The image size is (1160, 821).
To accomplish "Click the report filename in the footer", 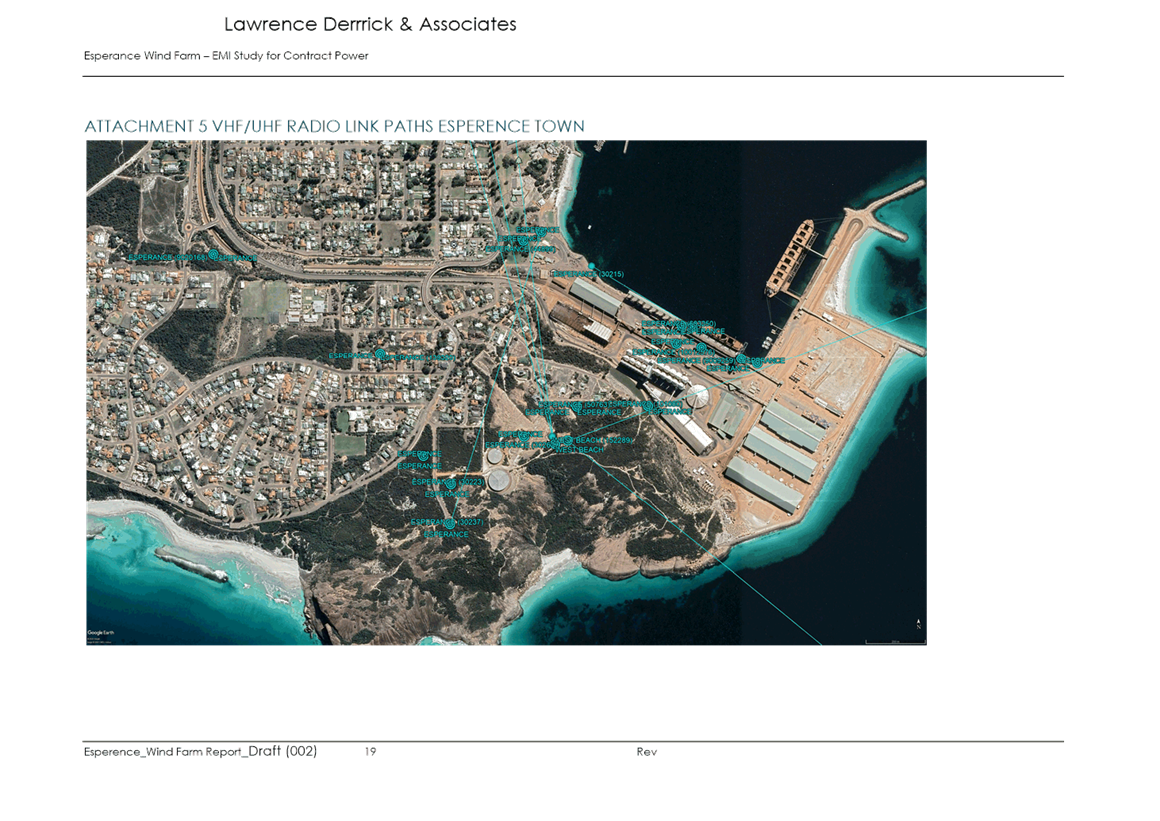I will coord(200,751).
